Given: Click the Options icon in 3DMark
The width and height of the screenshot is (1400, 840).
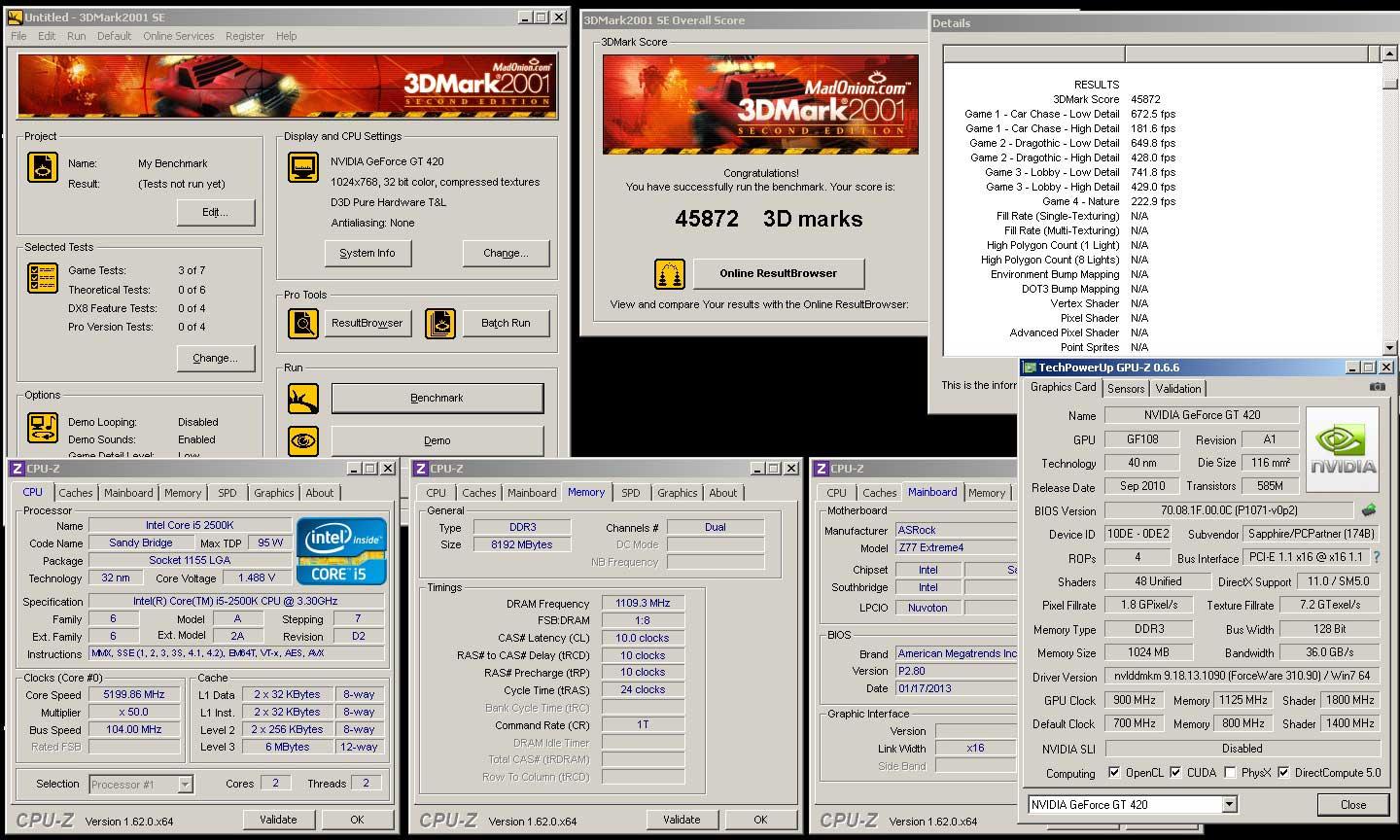Looking at the screenshot, I should click(43, 427).
